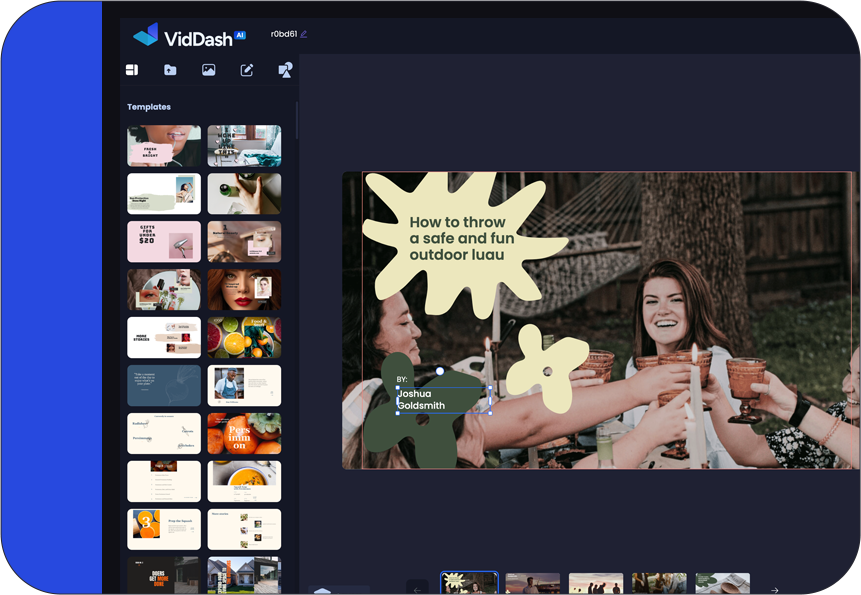
Task: Click the upload folder icon
Action: 170,70
